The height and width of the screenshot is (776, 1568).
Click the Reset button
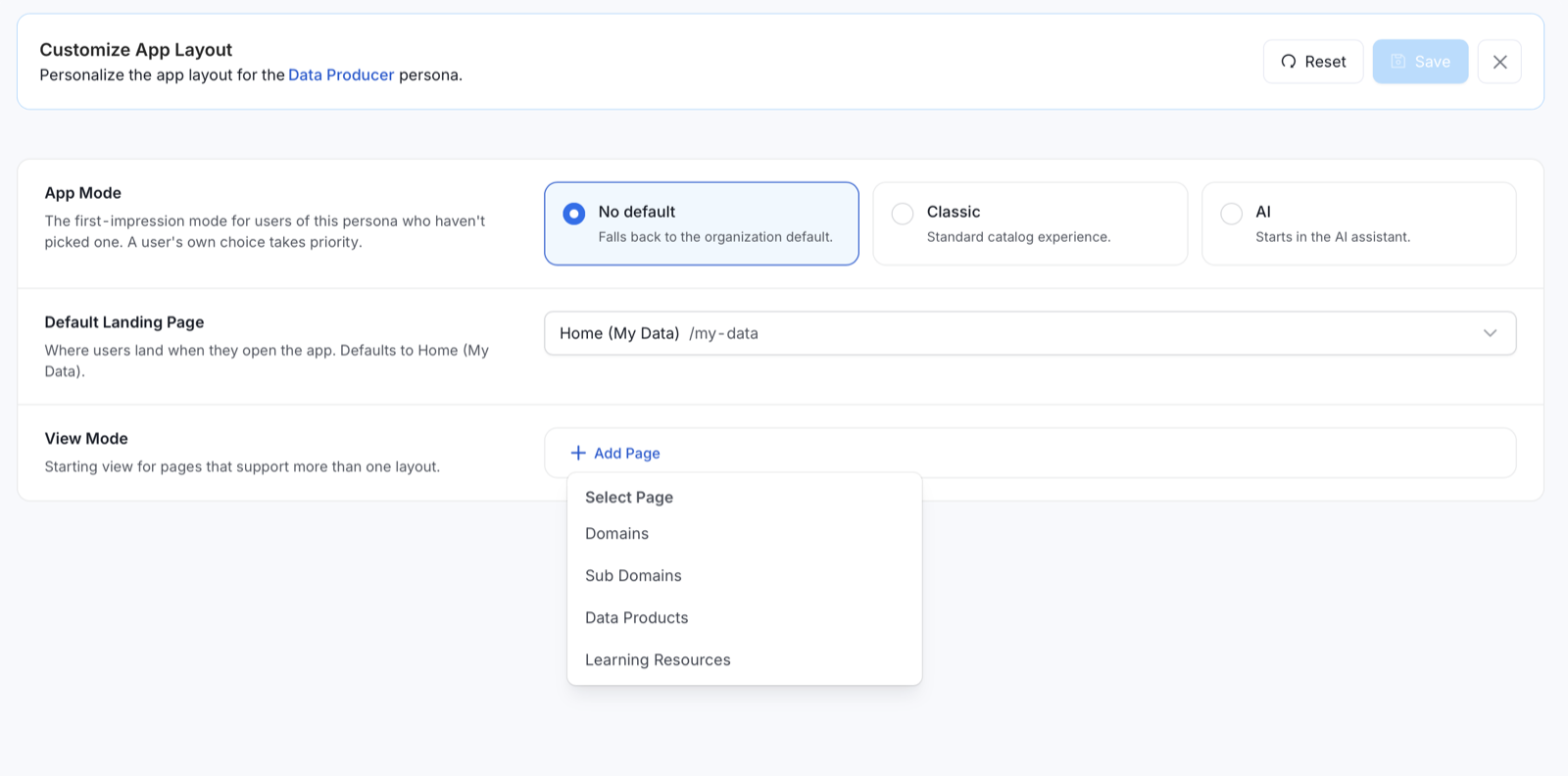click(1313, 62)
